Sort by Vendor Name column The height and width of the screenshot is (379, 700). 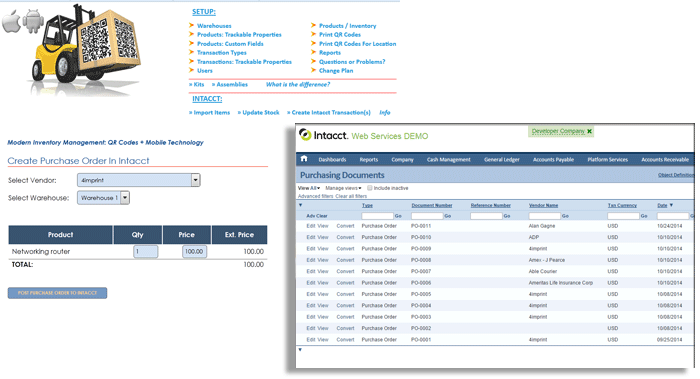pos(543,205)
